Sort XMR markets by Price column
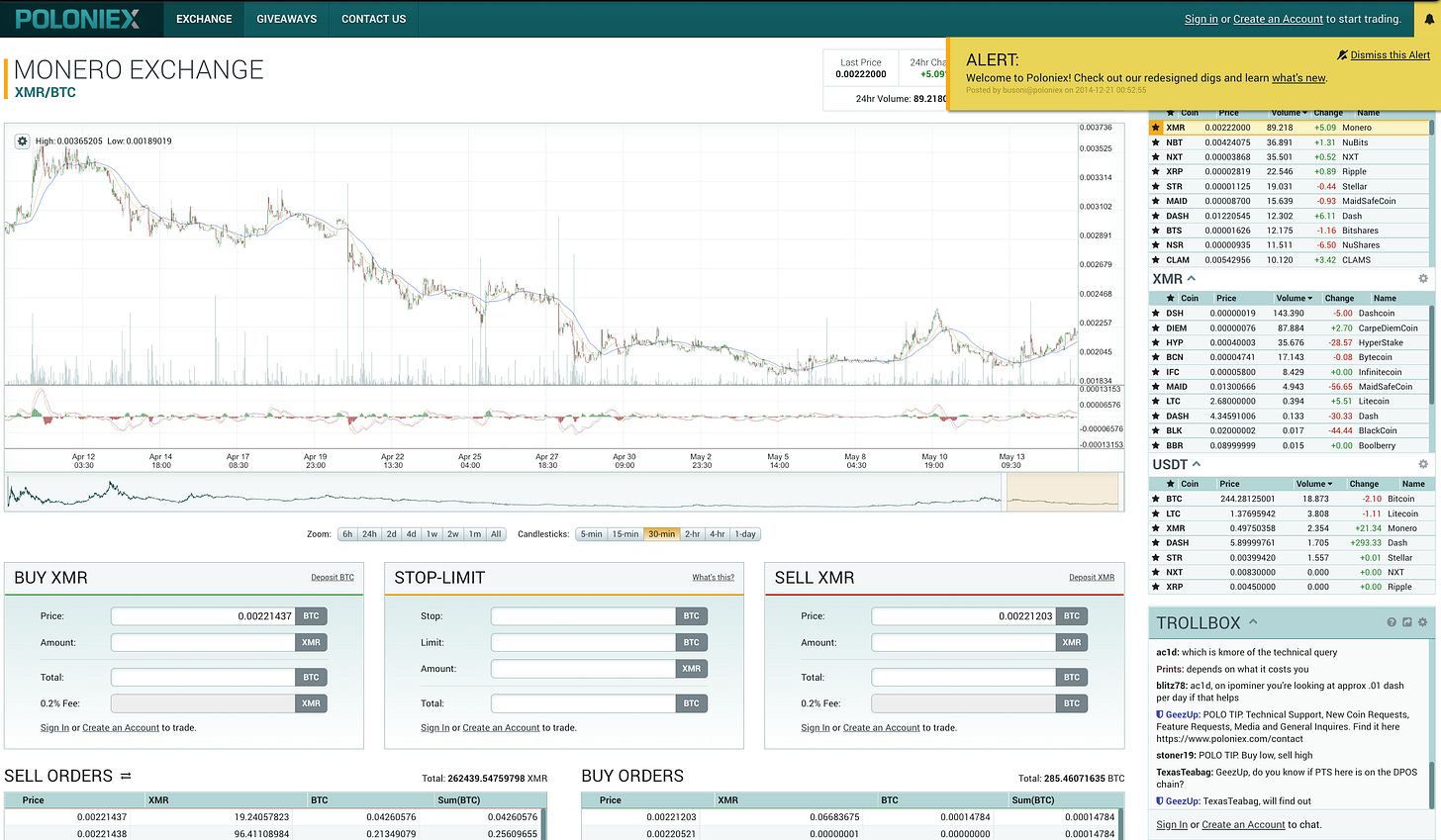This screenshot has width=1441, height=840. point(1226,298)
